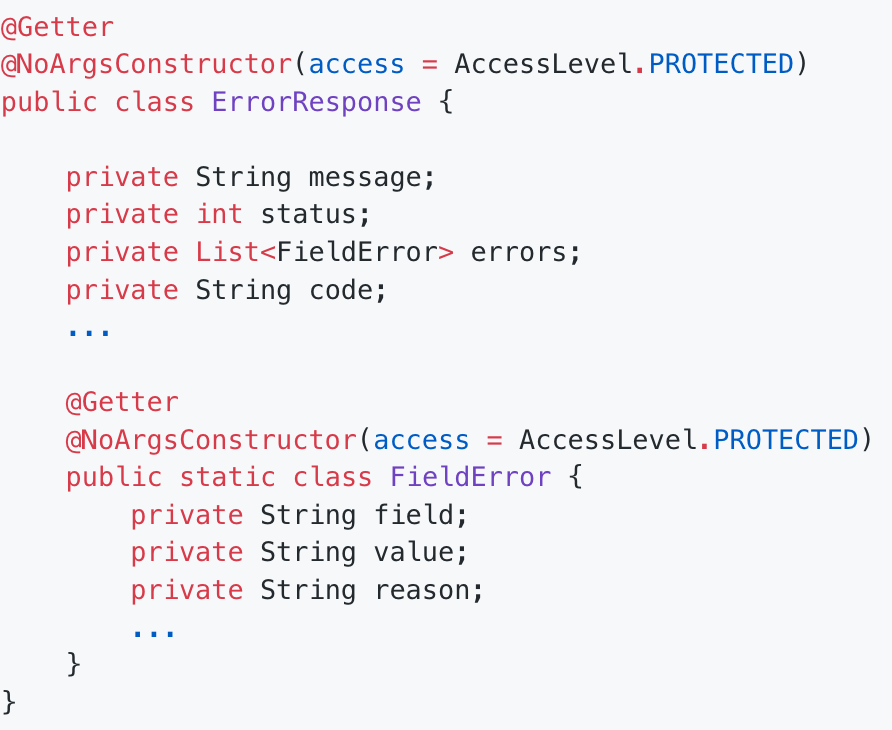Image resolution: width=892 pixels, height=730 pixels.
Task: Click the final closing brace
Action: tap(9, 702)
